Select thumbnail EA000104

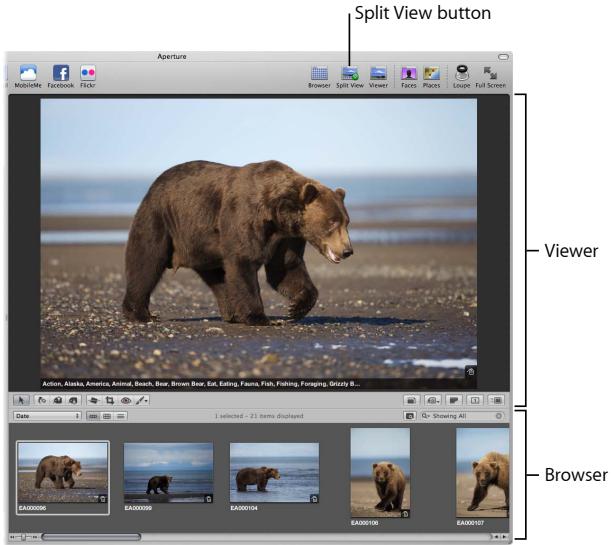(274, 473)
